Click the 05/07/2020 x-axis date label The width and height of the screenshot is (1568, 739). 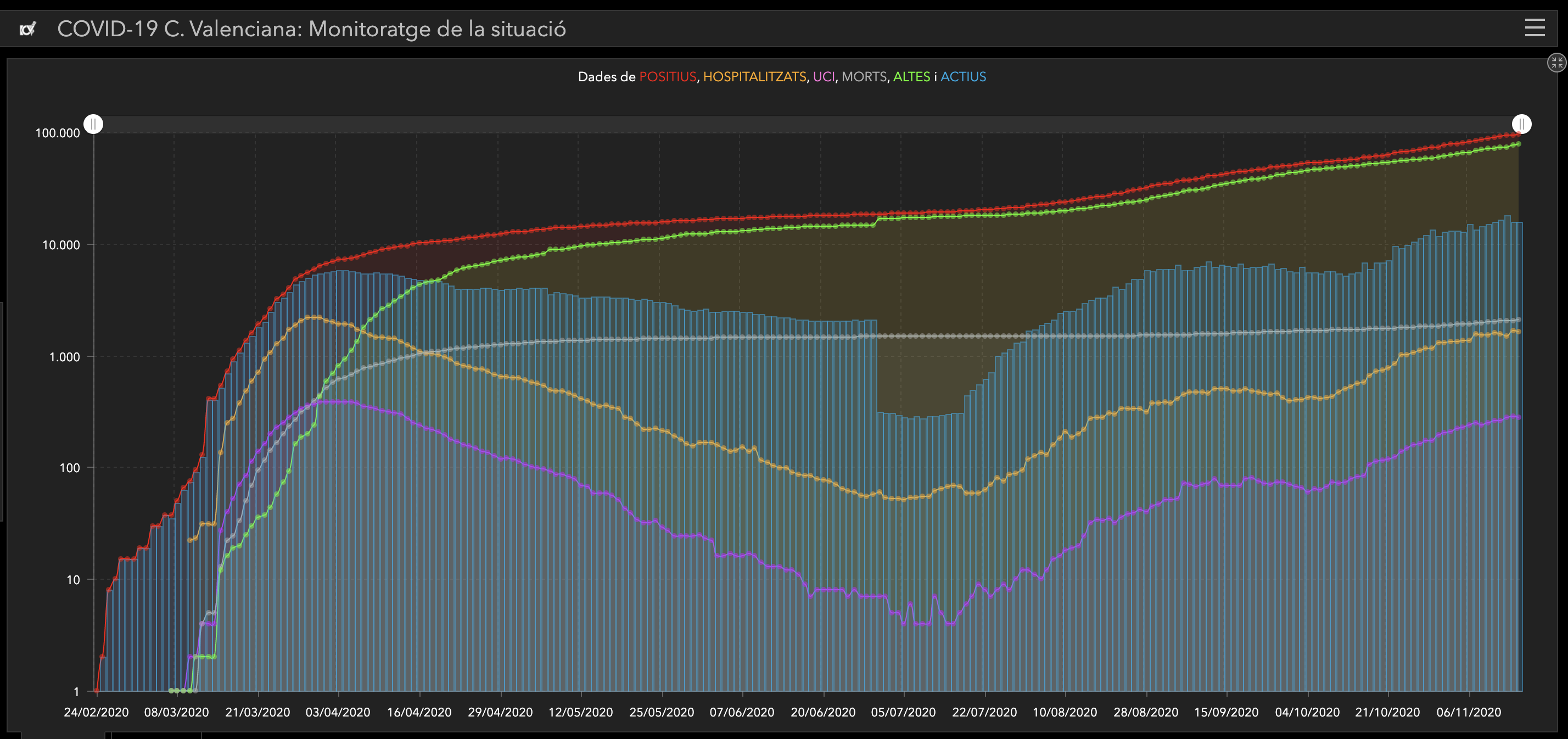click(x=903, y=712)
